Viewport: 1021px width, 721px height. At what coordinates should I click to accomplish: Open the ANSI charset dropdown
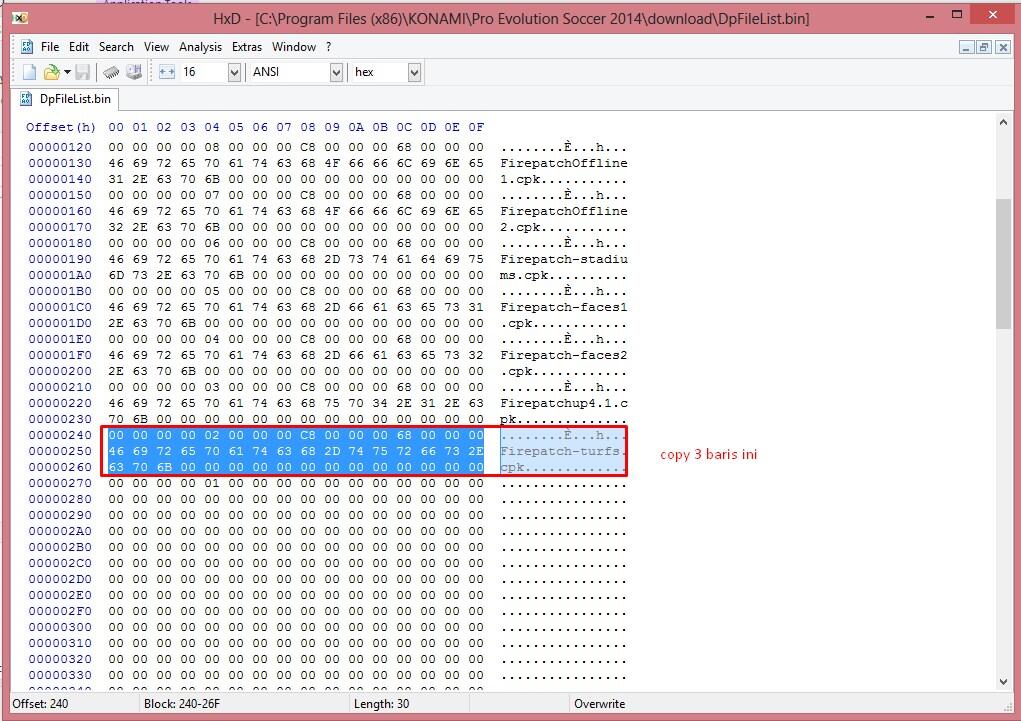(x=336, y=72)
